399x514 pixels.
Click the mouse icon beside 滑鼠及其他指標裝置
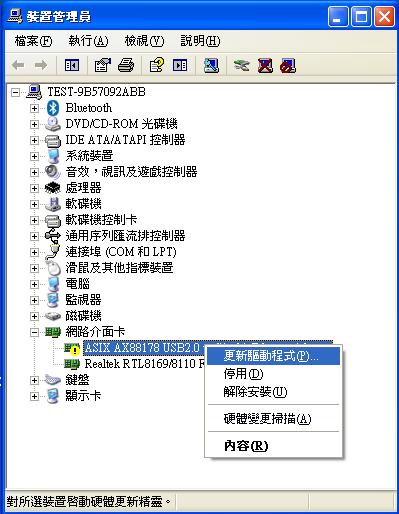click(53, 268)
